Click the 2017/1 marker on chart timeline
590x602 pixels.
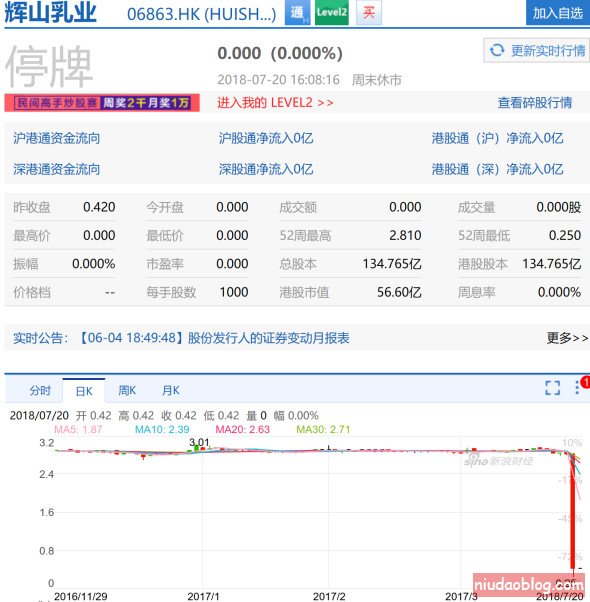tap(203, 596)
